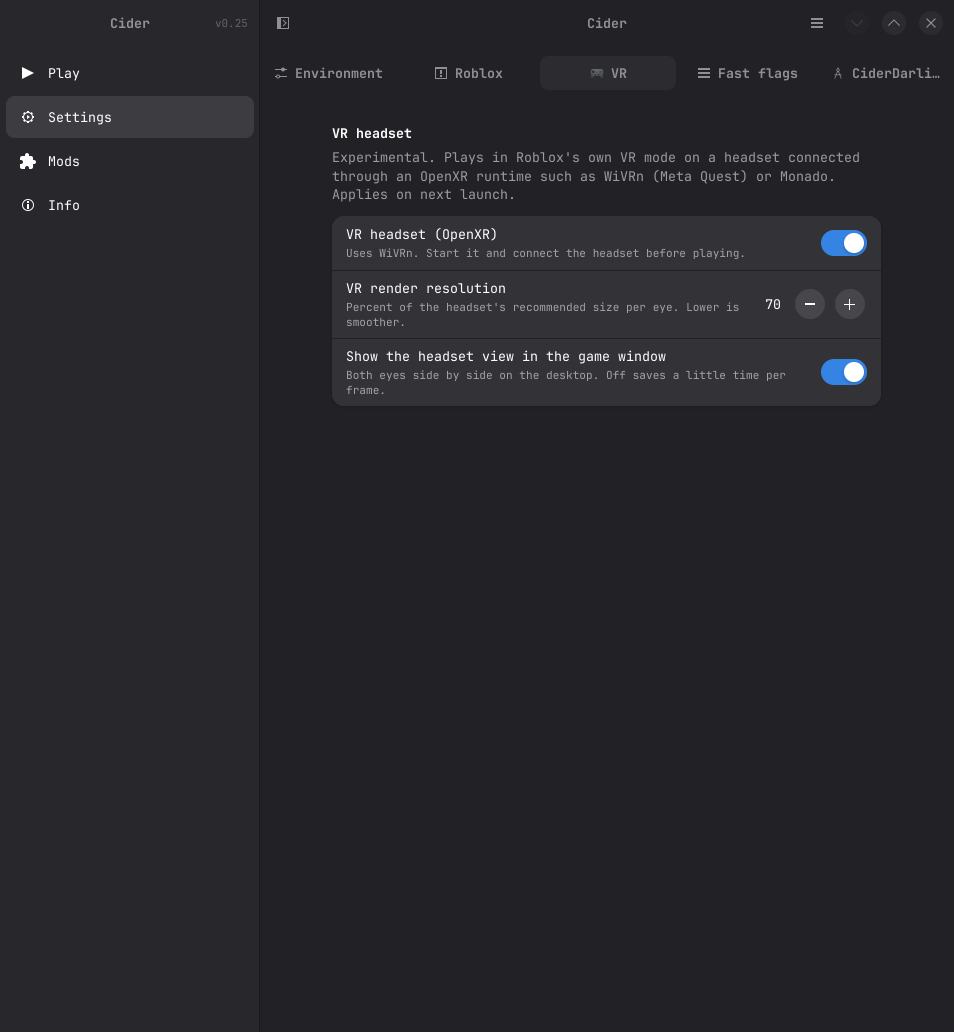Click the Mods puzzle piece icon
Image resolution: width=954 pixels, height=1032 pixels.
28,161
